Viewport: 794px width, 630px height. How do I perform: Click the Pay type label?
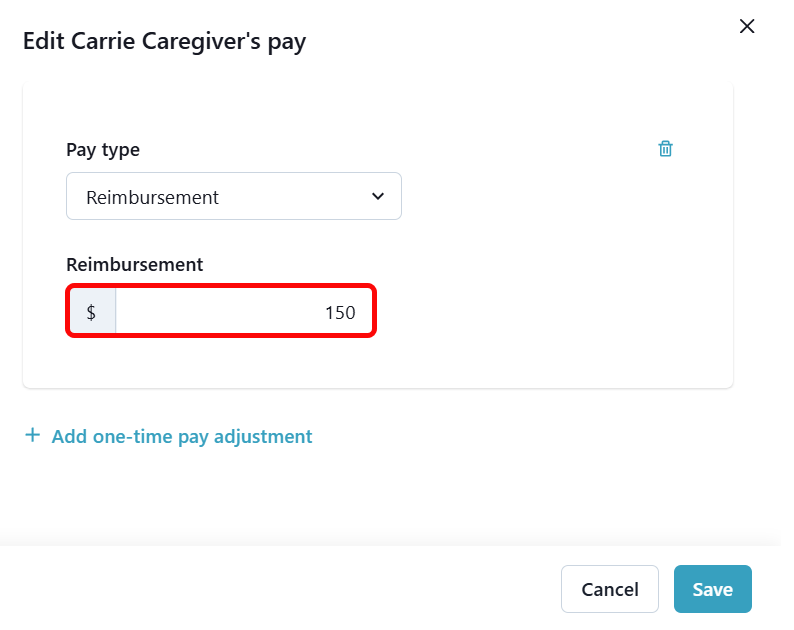click(103, 150)
